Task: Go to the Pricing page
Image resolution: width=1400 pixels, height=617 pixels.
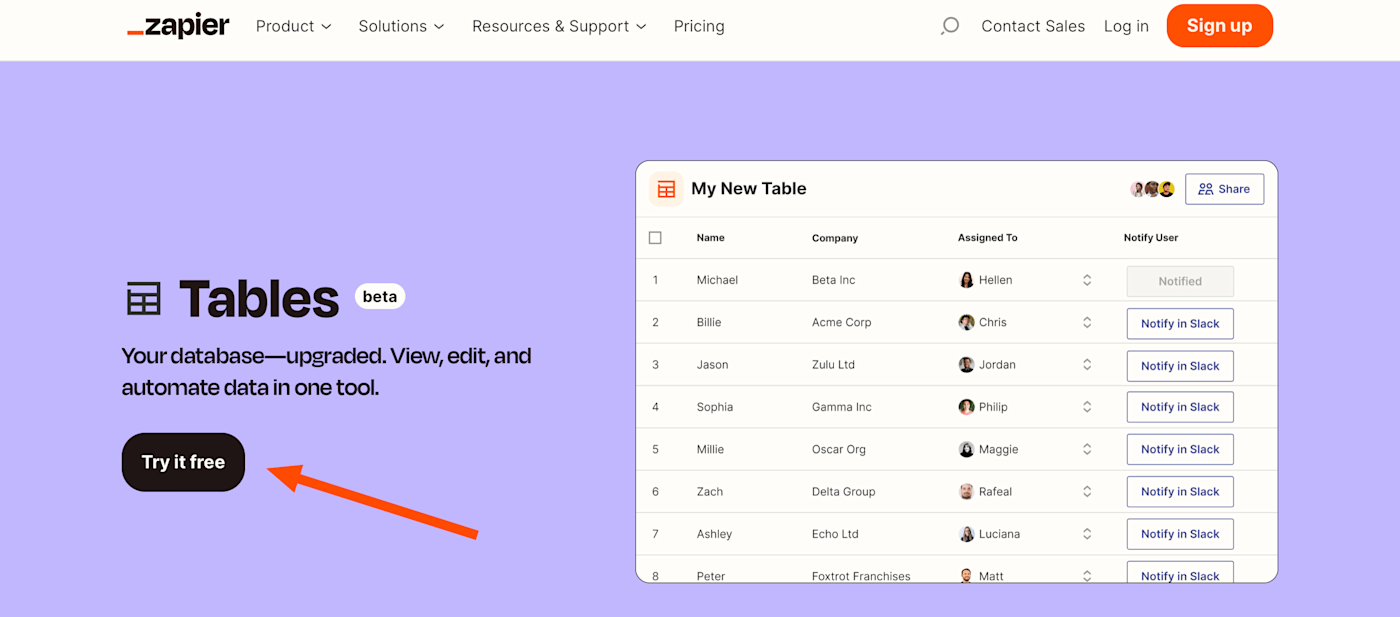Action: [699, 26]
